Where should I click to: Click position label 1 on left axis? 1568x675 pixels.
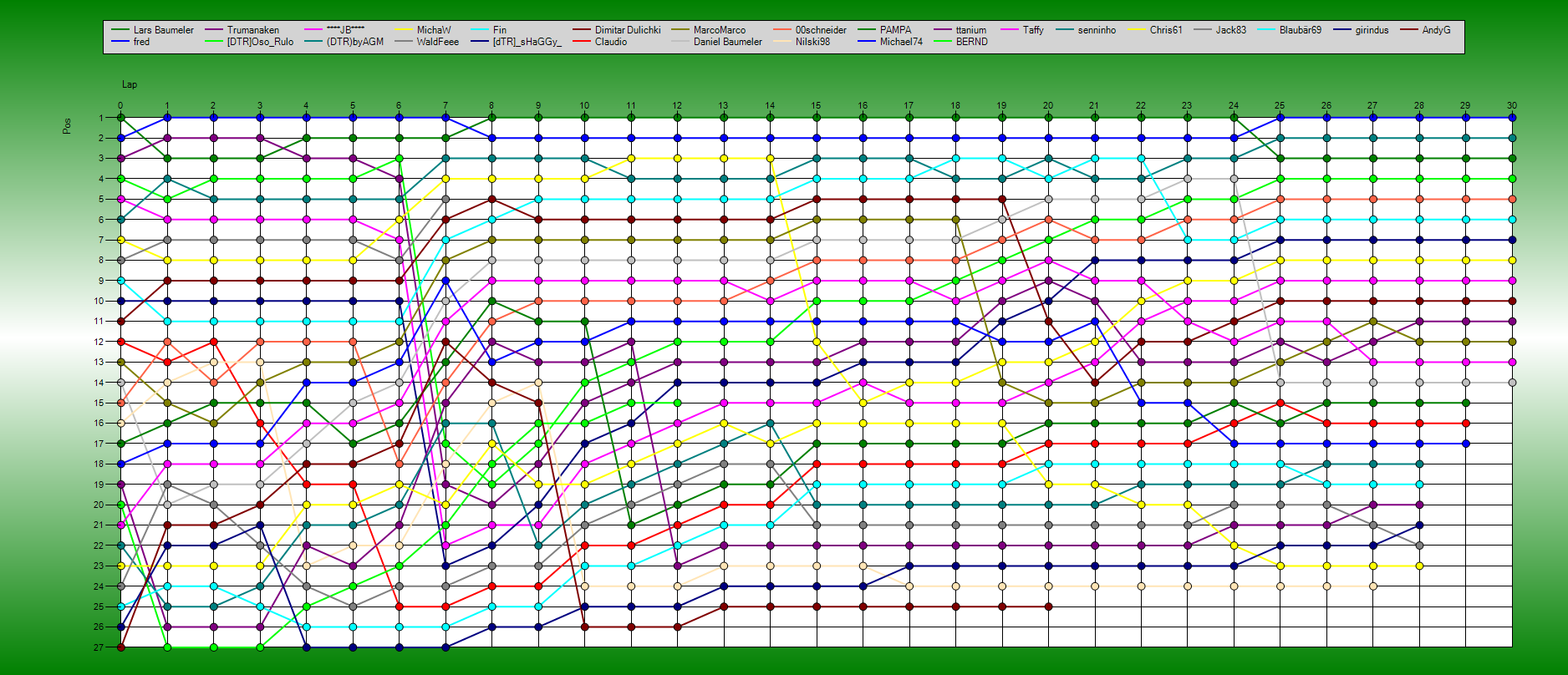pos(101,118)
